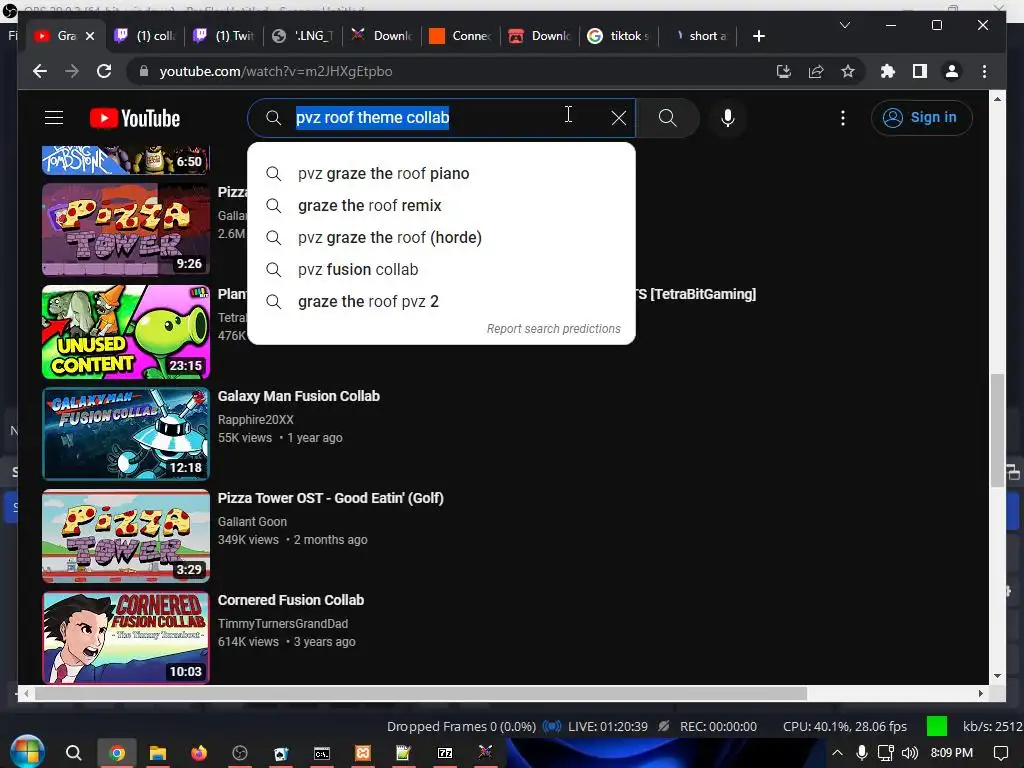
Task: Click the scroll-down arrow of the page
Action: coord(997,676)
